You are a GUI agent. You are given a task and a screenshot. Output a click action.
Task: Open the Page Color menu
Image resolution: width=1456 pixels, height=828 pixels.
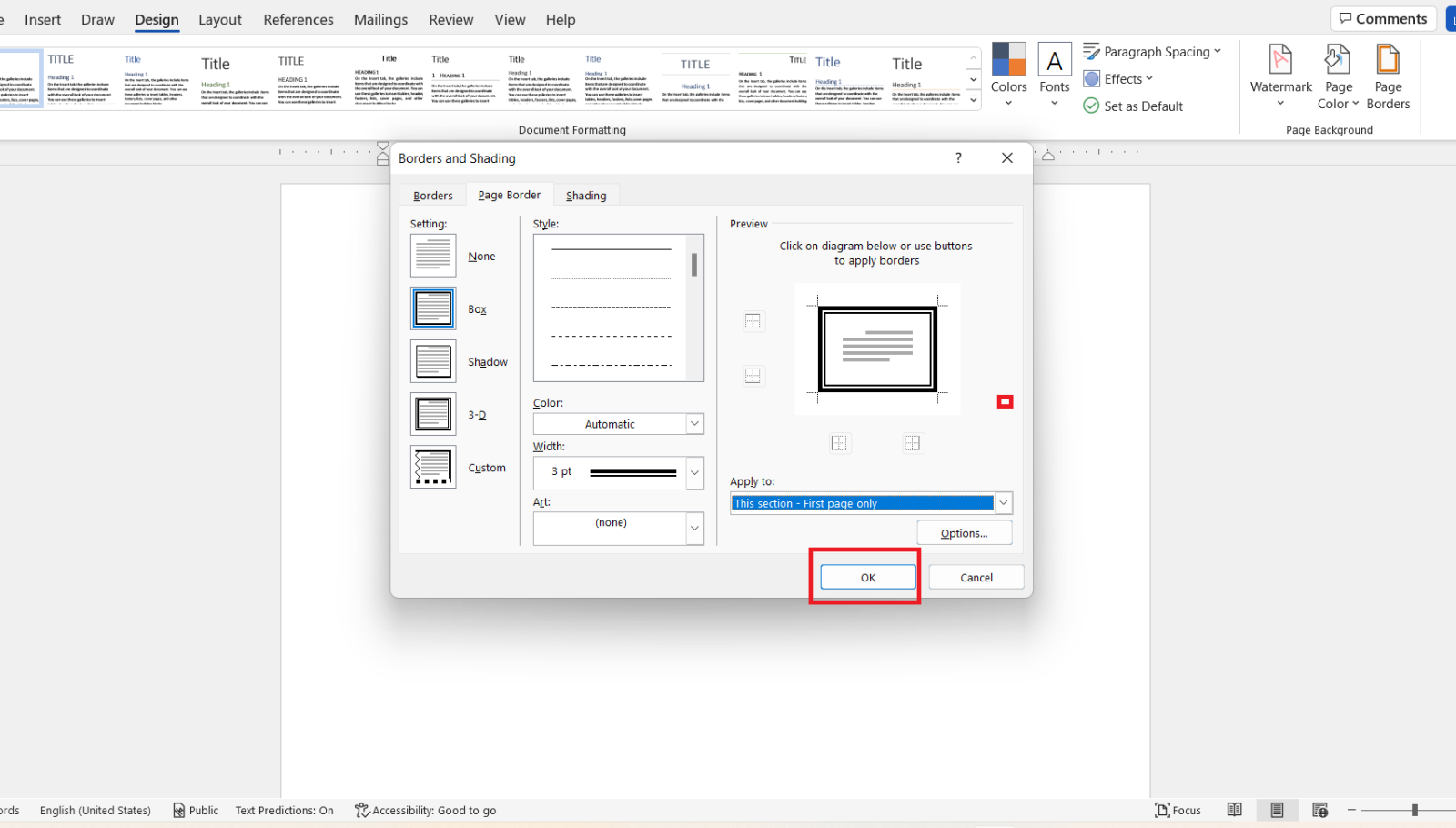(1338, 77)
